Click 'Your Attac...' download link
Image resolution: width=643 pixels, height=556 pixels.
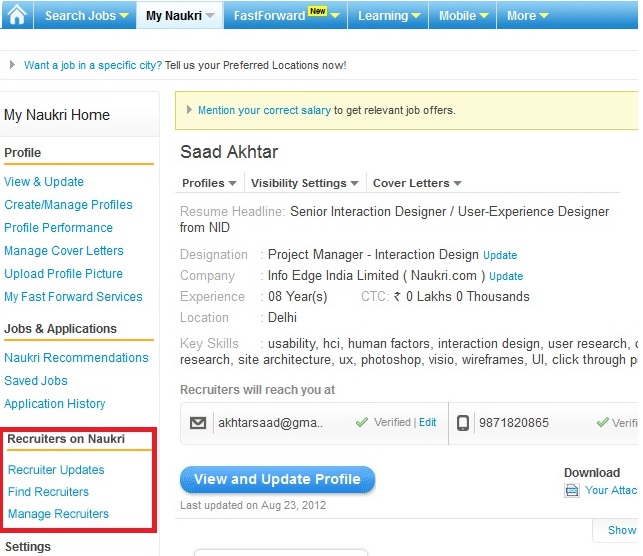pyautogui.click(x=611, y=490)
